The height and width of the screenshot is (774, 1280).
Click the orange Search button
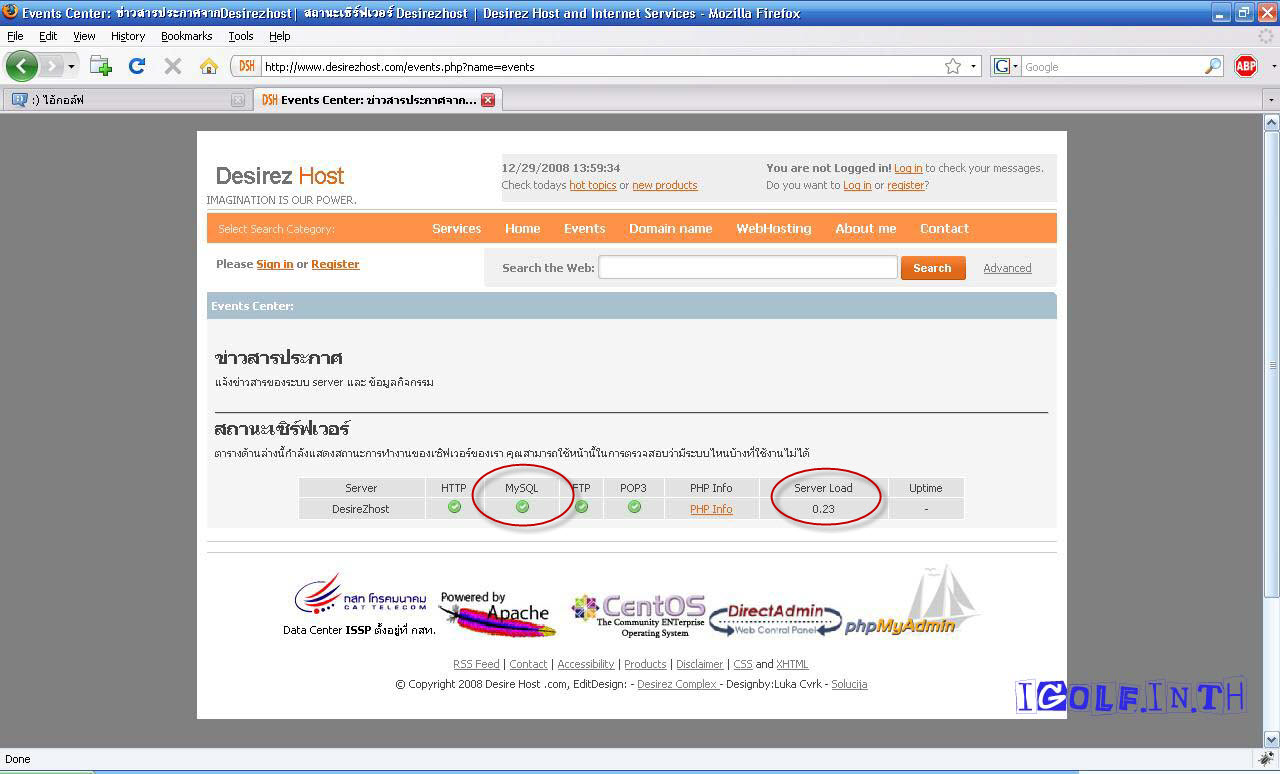(x=932, y=268)
